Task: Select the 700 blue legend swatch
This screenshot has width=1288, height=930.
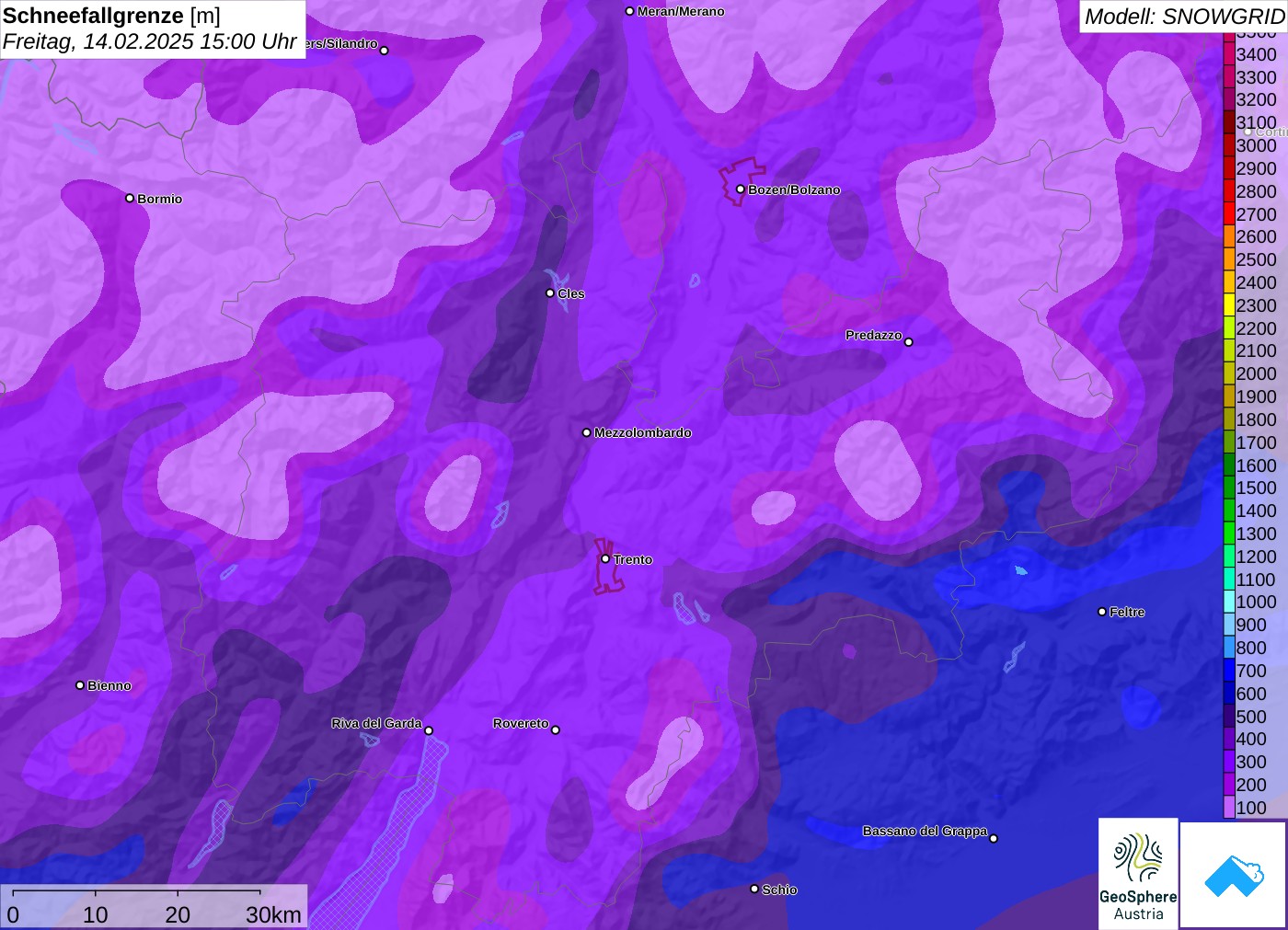Action: coord(1229,671)
